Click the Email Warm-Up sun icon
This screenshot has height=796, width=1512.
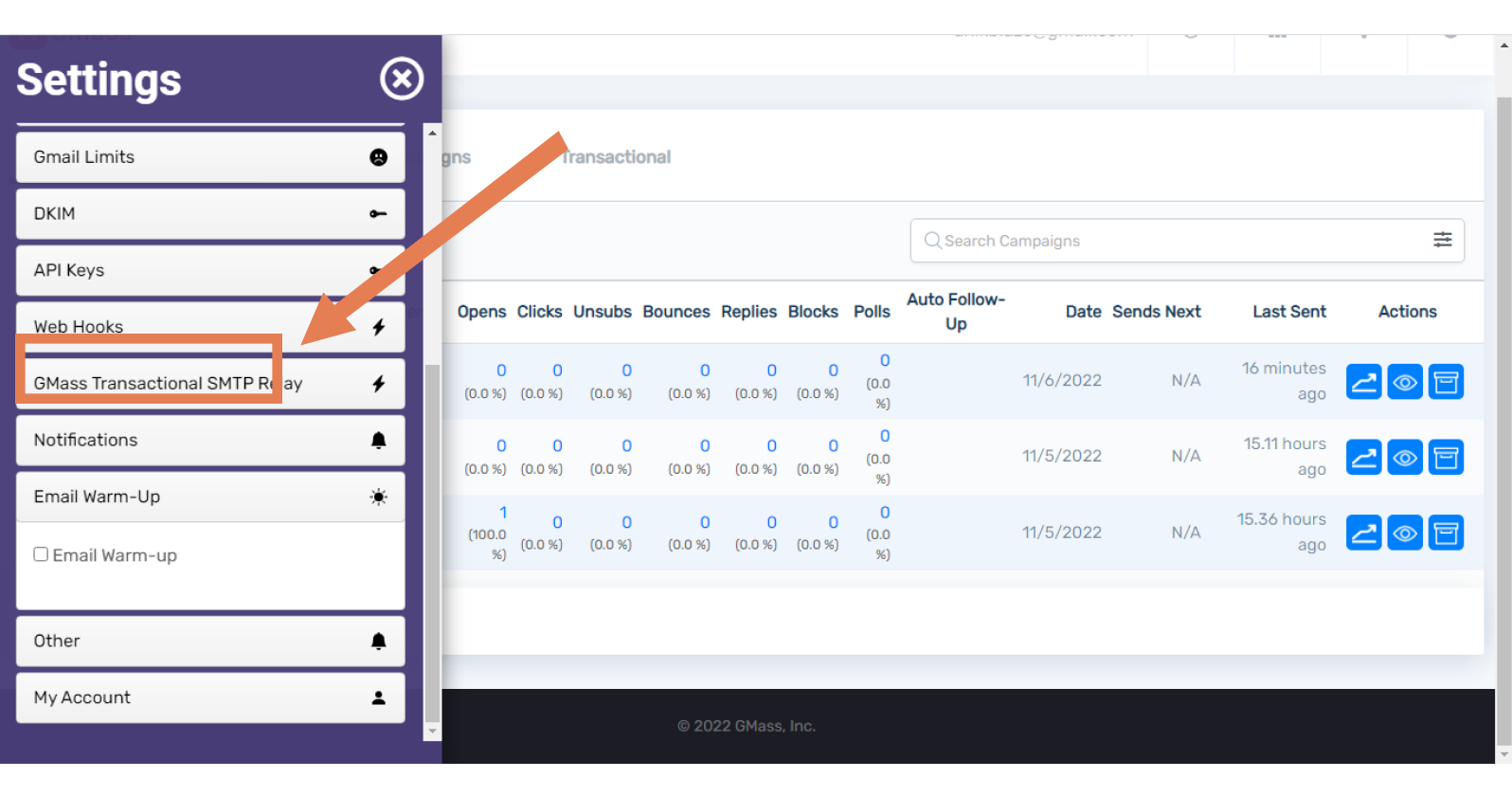(x=378, y=497)
